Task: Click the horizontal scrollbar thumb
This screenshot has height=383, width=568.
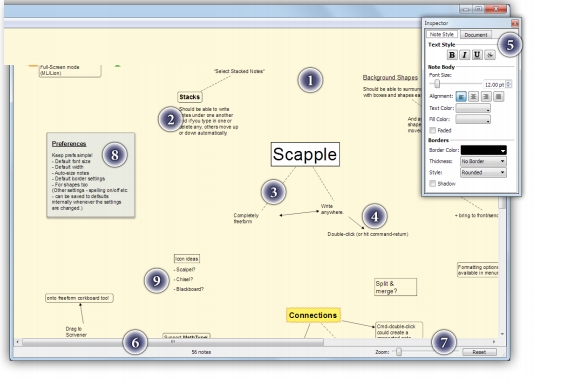Action: tap(173, 342)
